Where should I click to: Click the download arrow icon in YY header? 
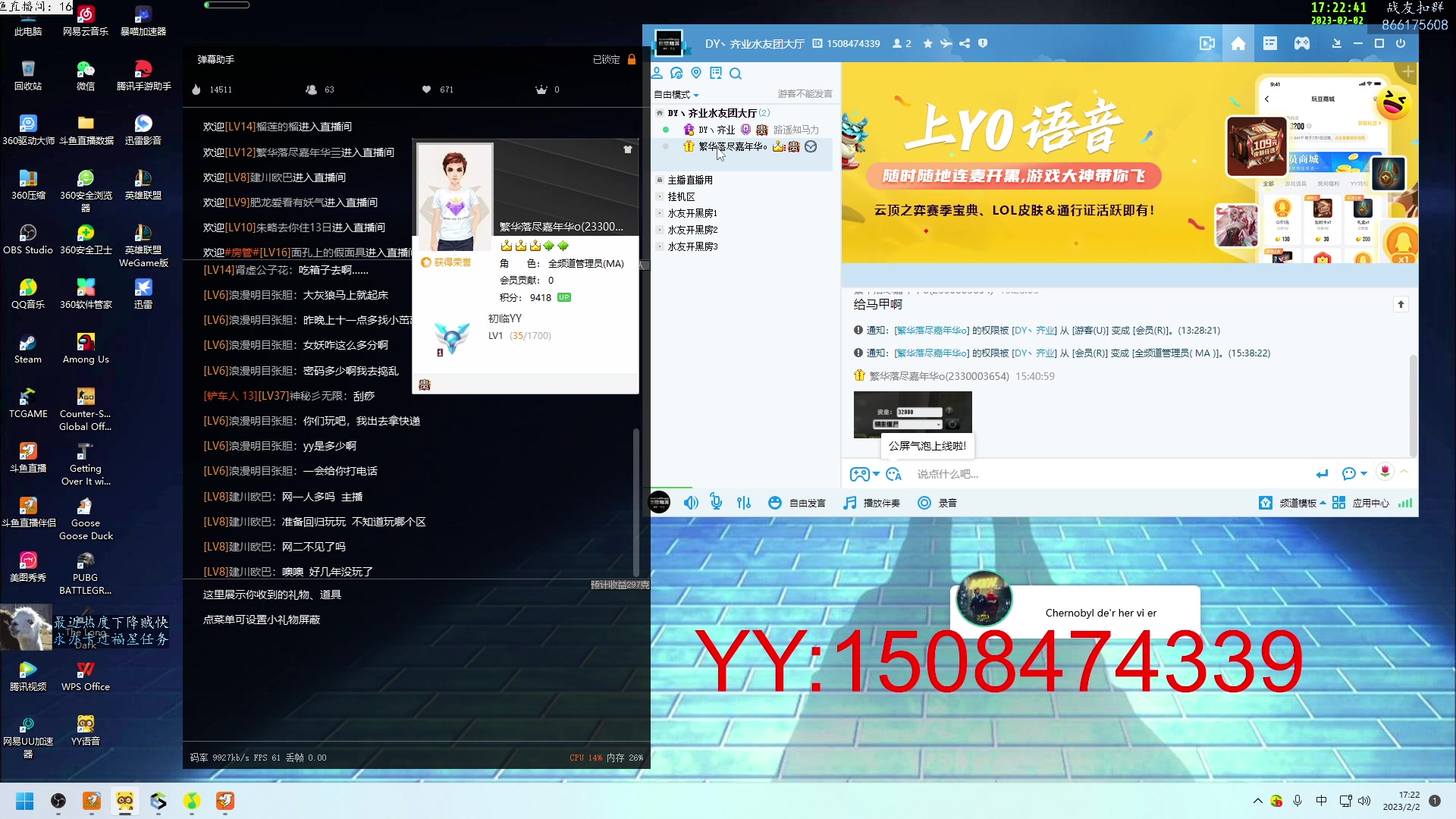coord(1337,43)
